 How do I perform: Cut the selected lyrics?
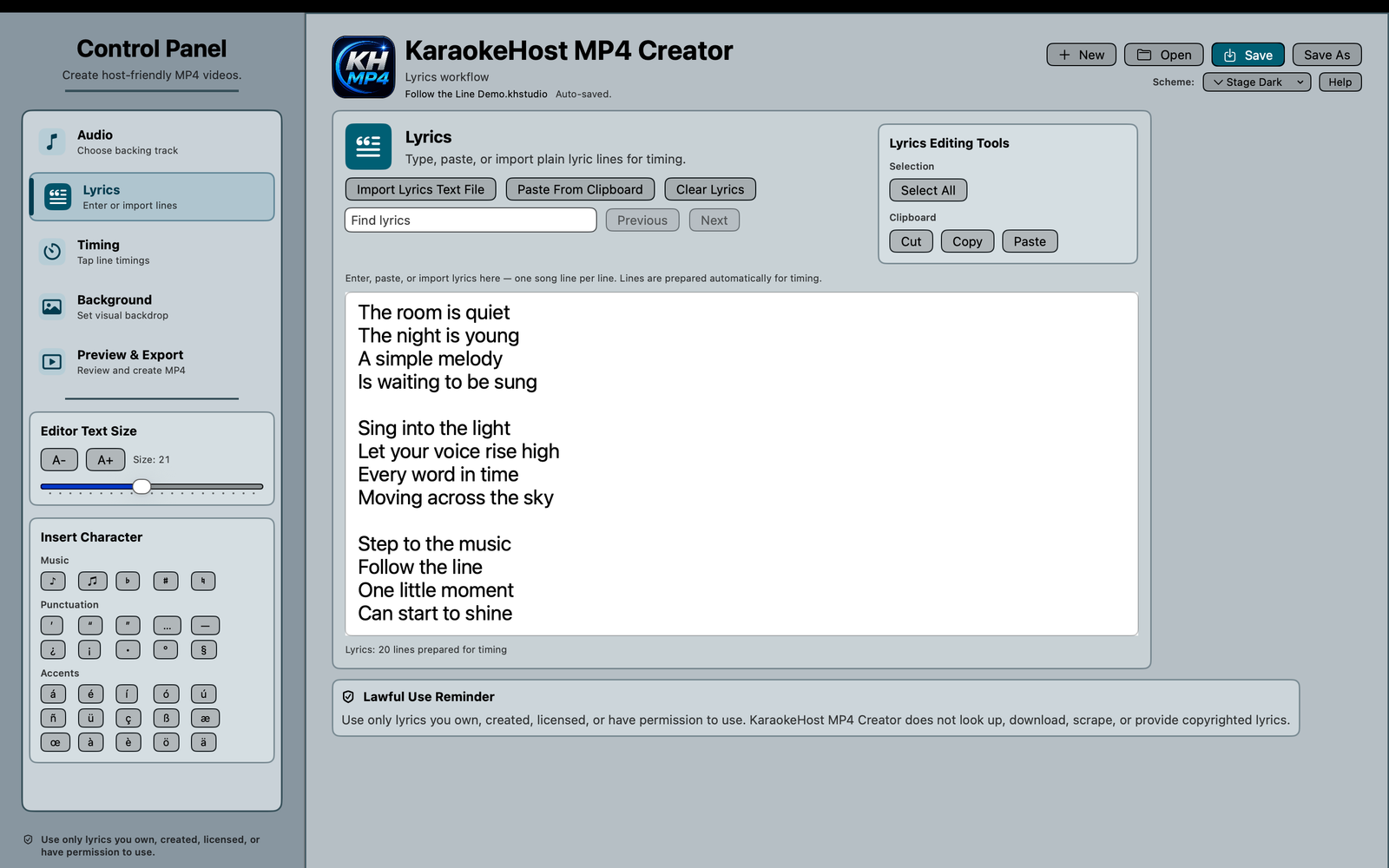click(911, 241)
